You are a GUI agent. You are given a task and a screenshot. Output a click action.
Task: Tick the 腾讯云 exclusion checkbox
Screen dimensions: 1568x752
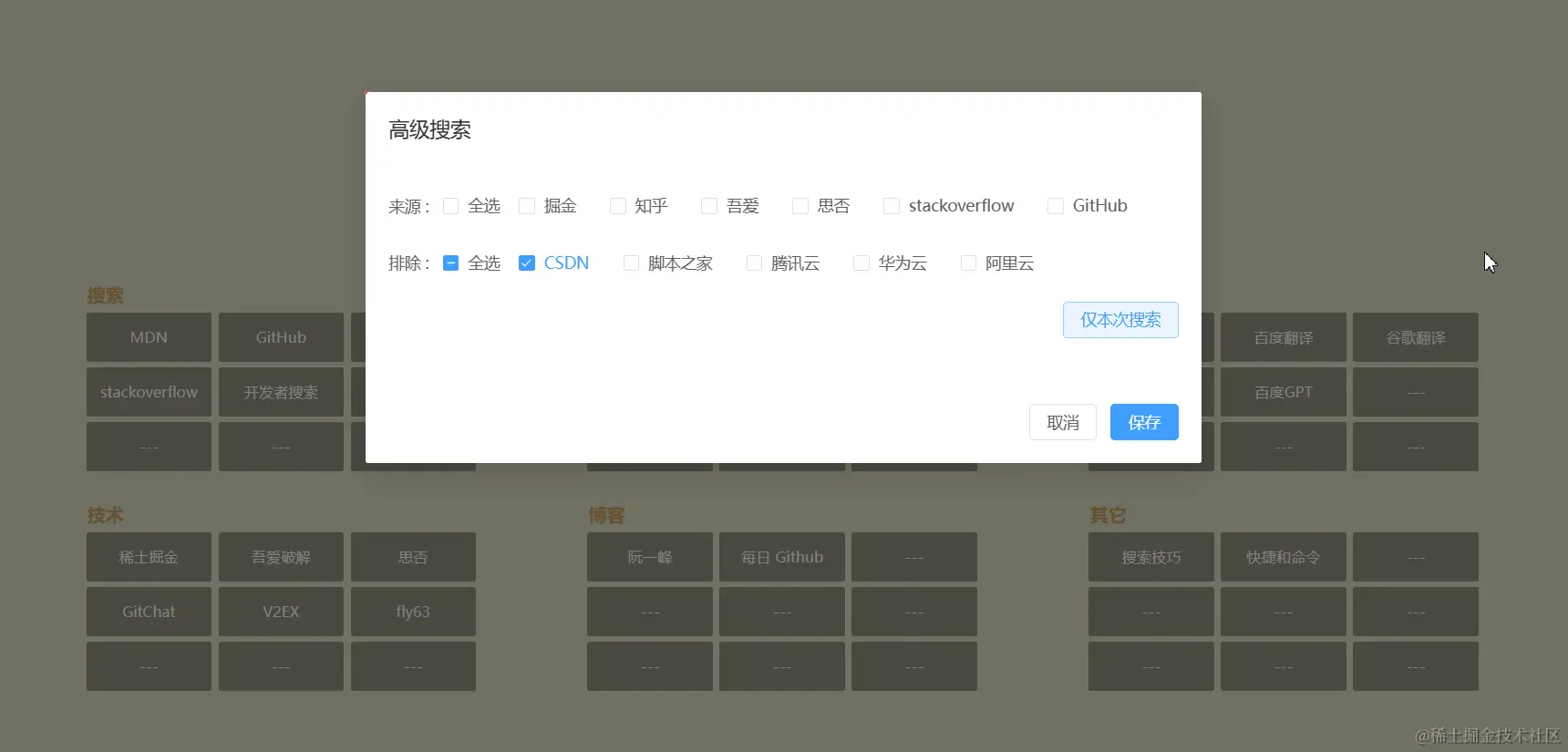click(x=754, y=263)
